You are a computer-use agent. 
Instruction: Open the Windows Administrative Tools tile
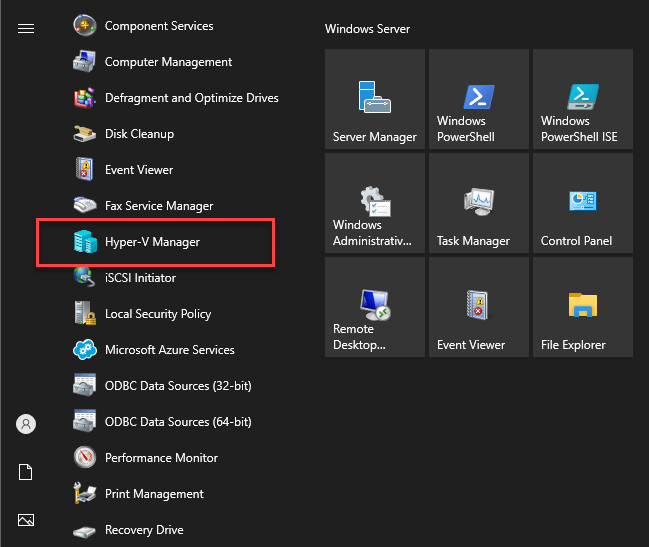point(375,203)
